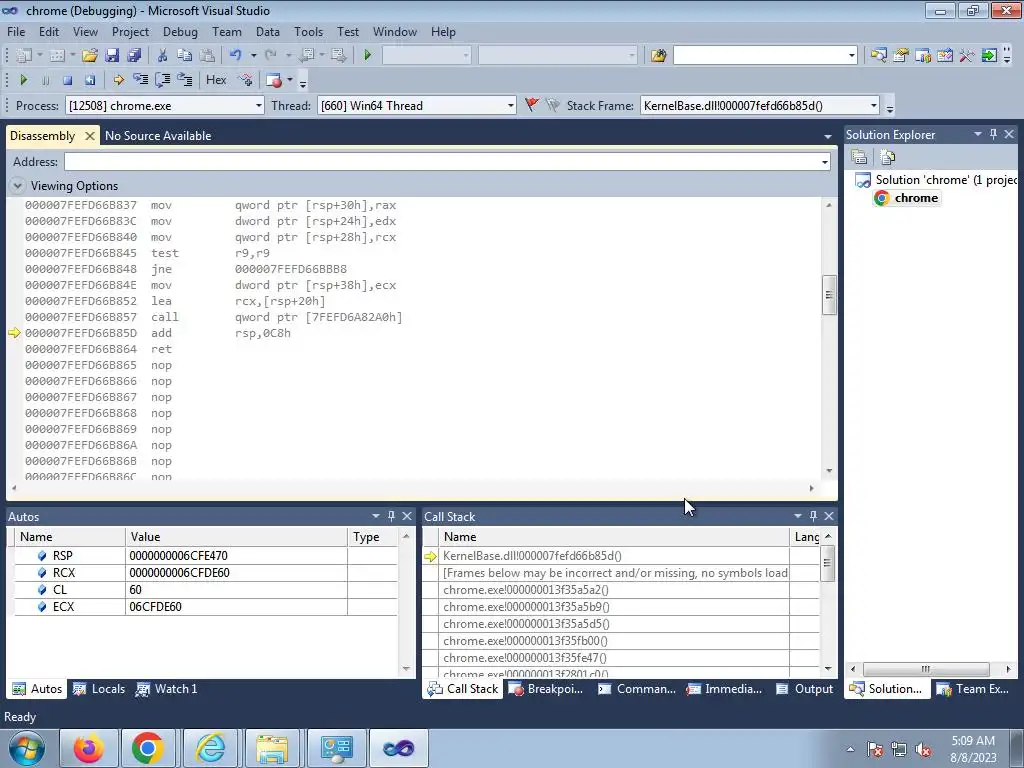Open the Properties Window toolbar icon
Screen dimensions: 1024x768
901,56
